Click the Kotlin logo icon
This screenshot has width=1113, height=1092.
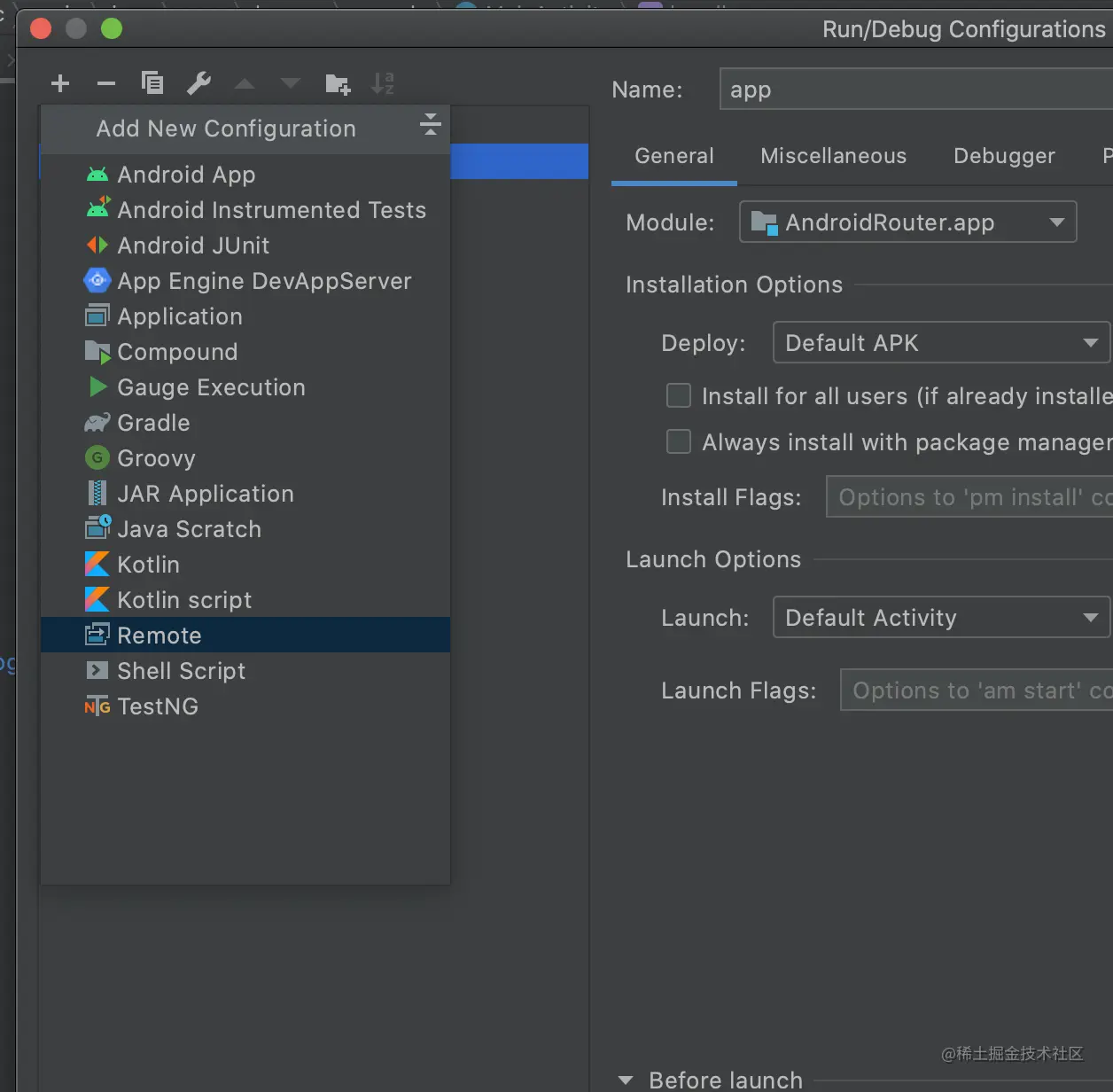(97, 564)
